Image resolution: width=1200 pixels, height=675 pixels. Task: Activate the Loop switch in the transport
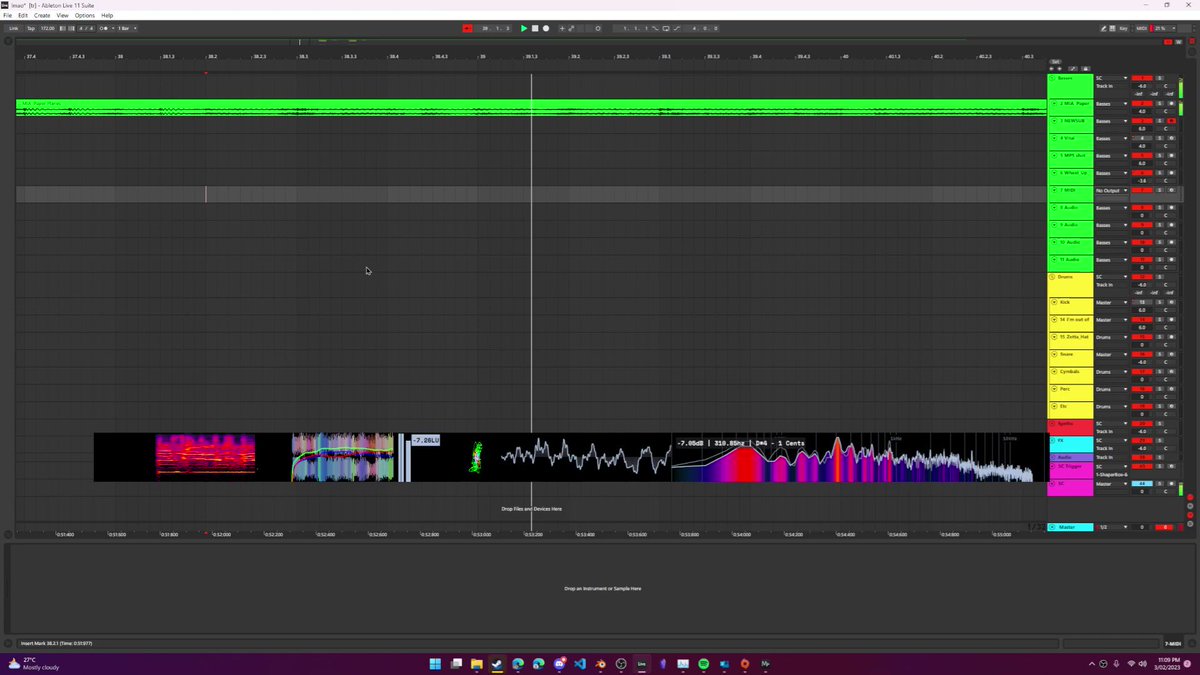pos(665,28)
